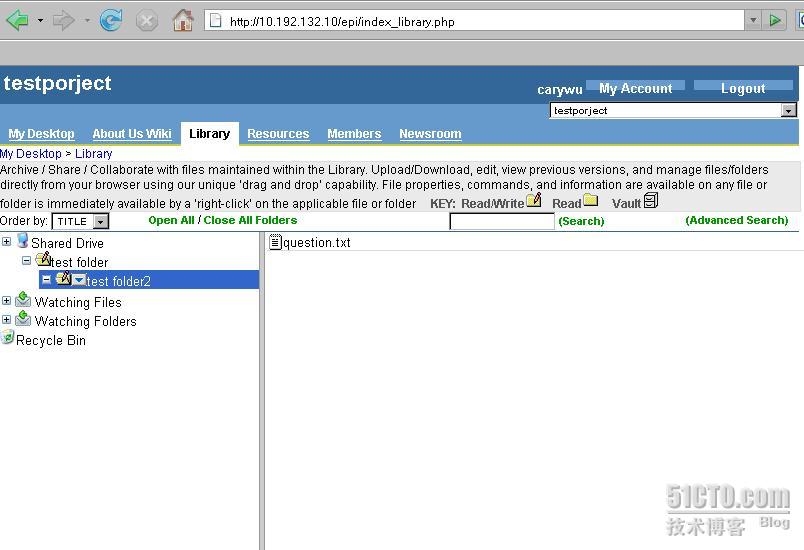Viewport: 804px width, 550px height.
Task: Select the test folder tree item
Action: coord(79,262)
